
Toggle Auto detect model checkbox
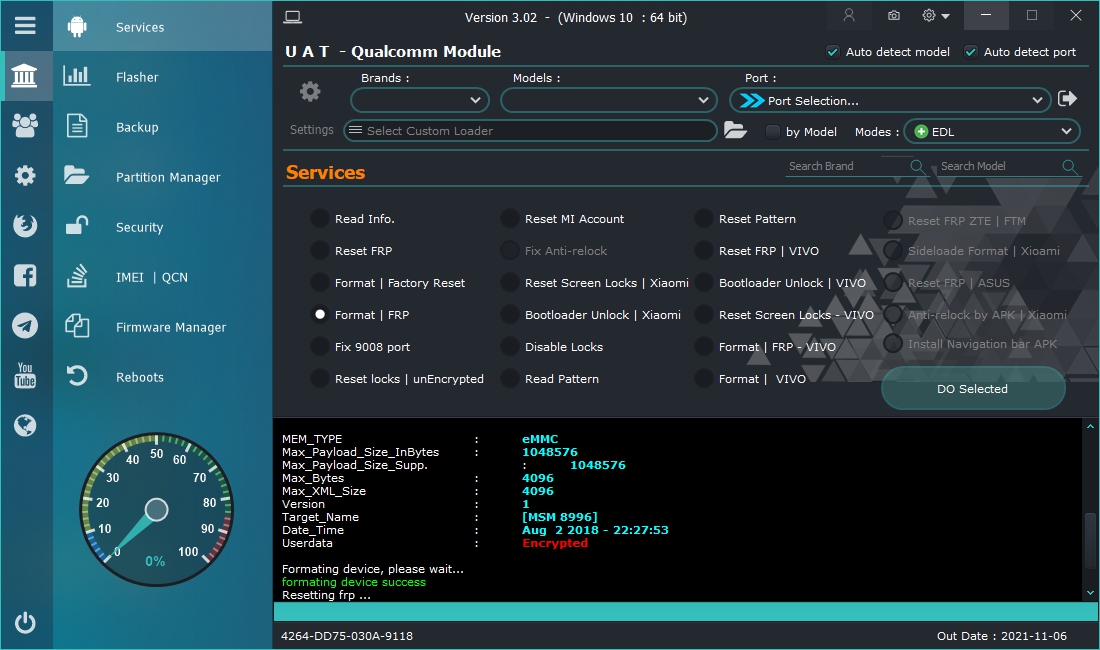click(x=833, y=52)
